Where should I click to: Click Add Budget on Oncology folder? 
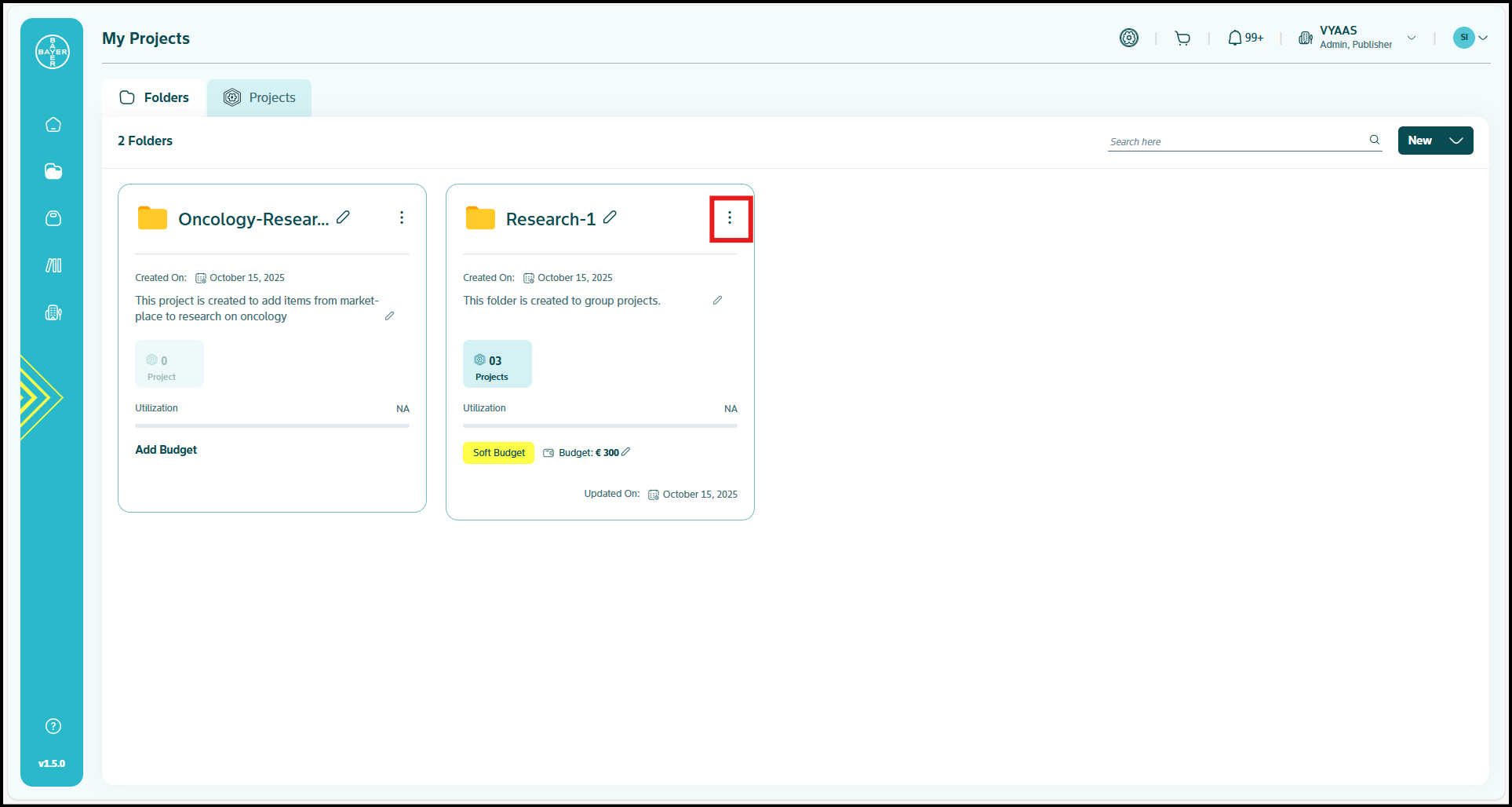(166, 450)
